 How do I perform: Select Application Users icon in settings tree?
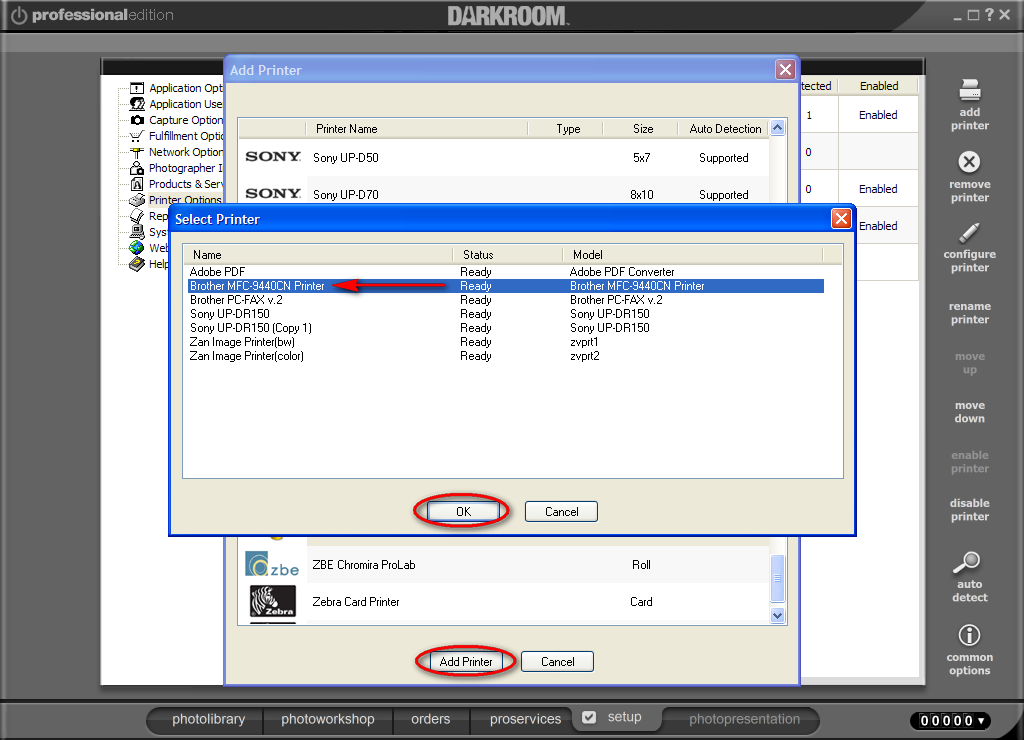136,104
